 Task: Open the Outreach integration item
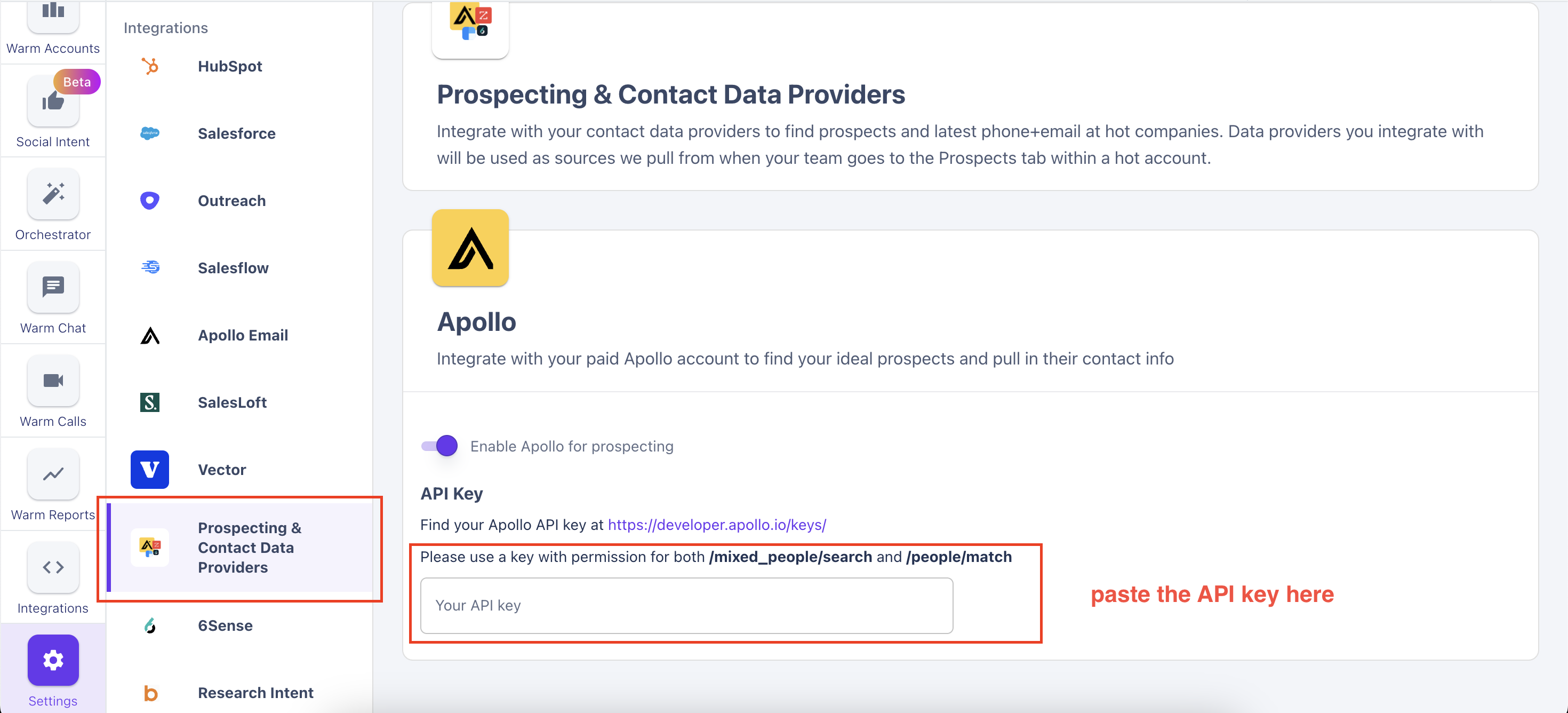(231, 200)
